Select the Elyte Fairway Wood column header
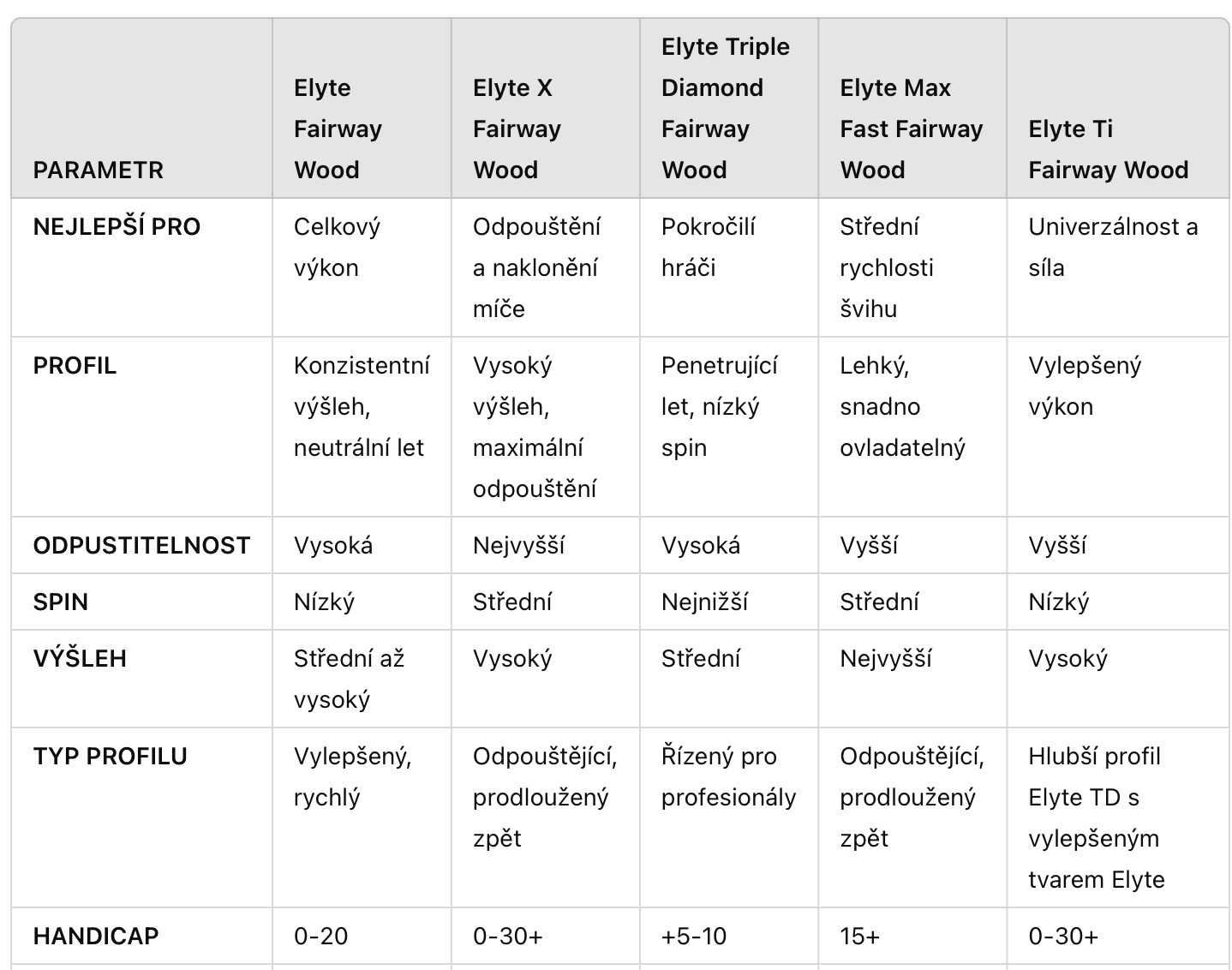The width and height of the screenshot is (1232, 970). (x=338, y=129)
